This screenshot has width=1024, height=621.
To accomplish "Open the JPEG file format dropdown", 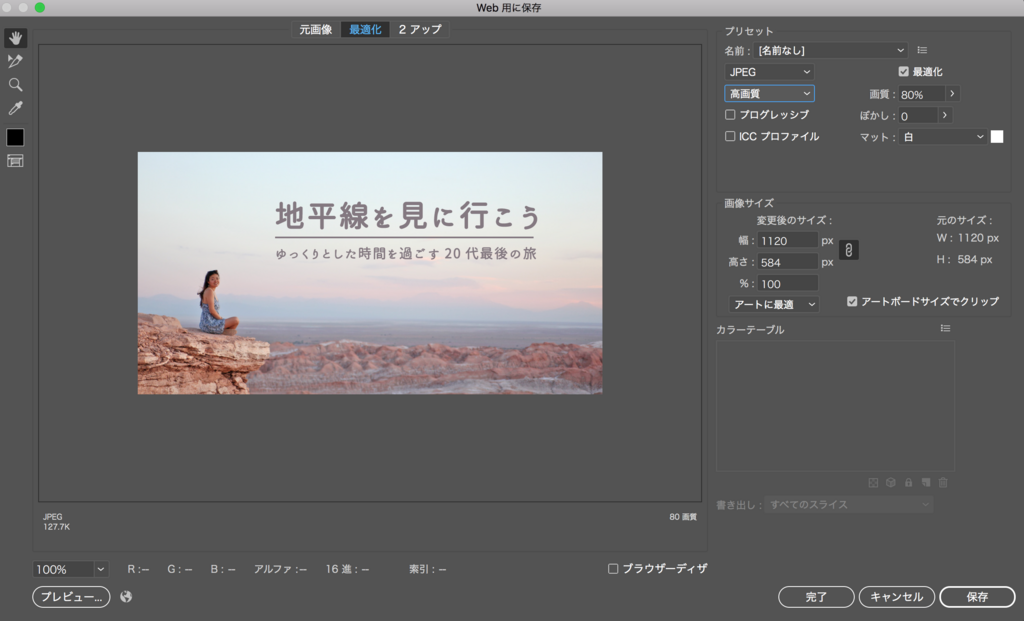I will (769, 72).
